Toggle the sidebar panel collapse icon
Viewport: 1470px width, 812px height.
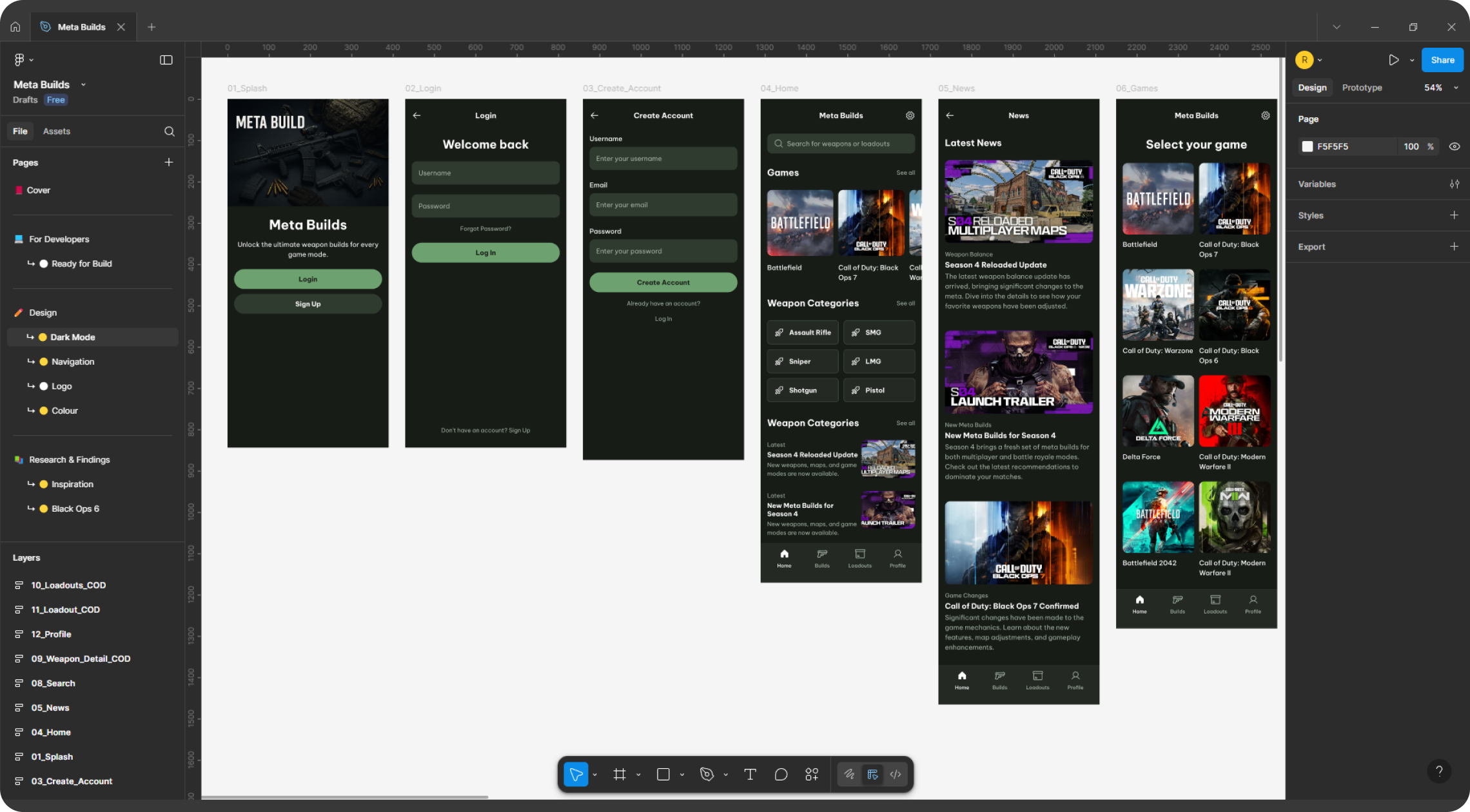point(166,60)
